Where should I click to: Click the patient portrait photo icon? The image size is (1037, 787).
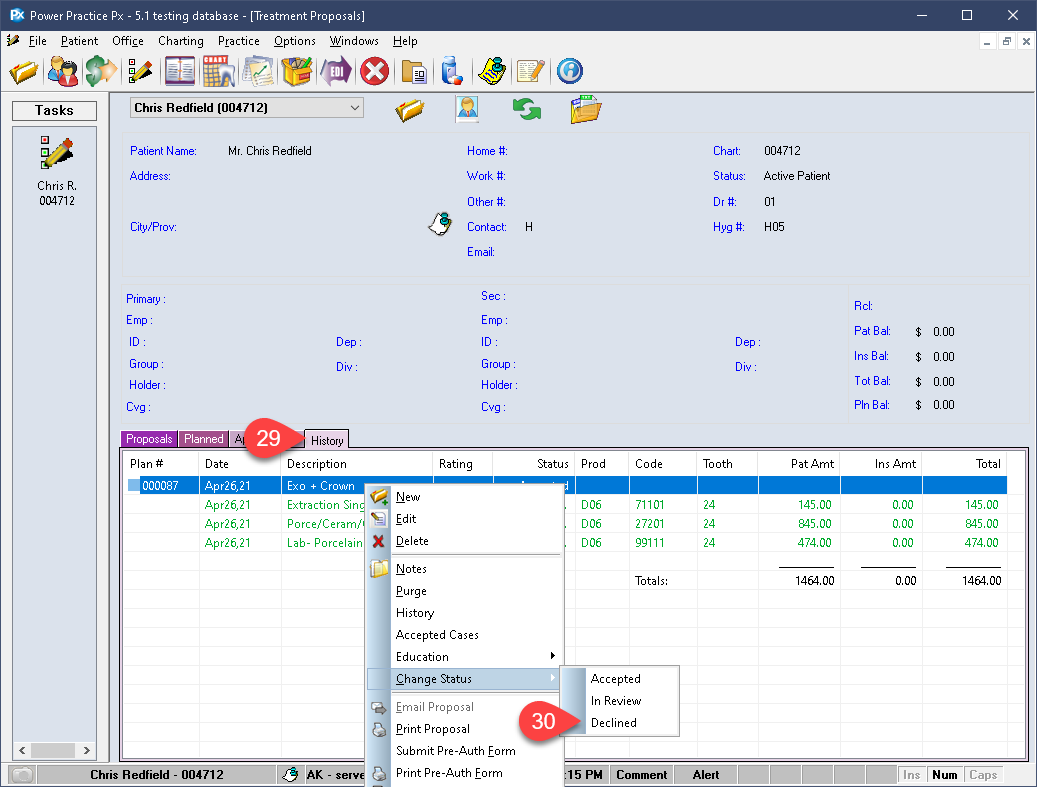click(468, 109)
